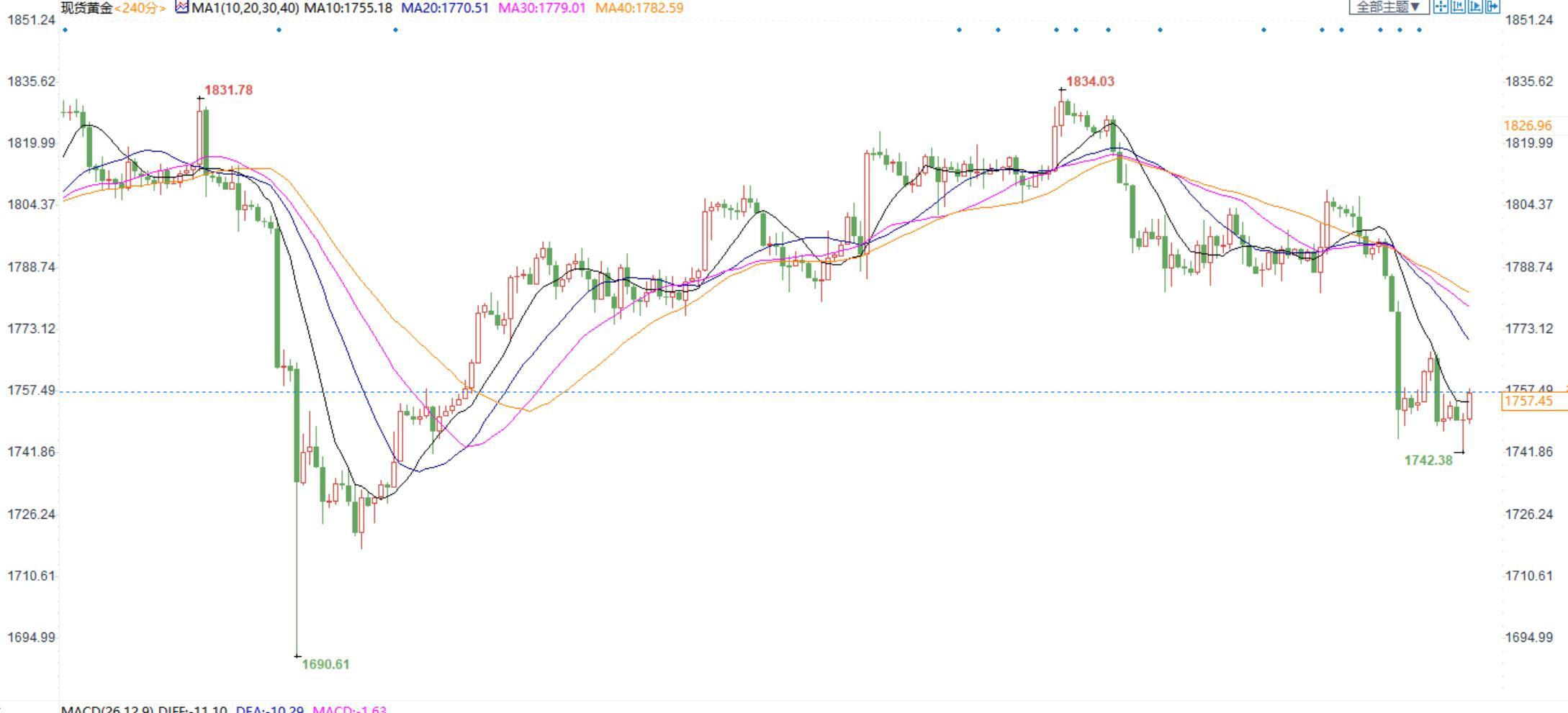Click the 1831.78 peak price label

point(228,91)
